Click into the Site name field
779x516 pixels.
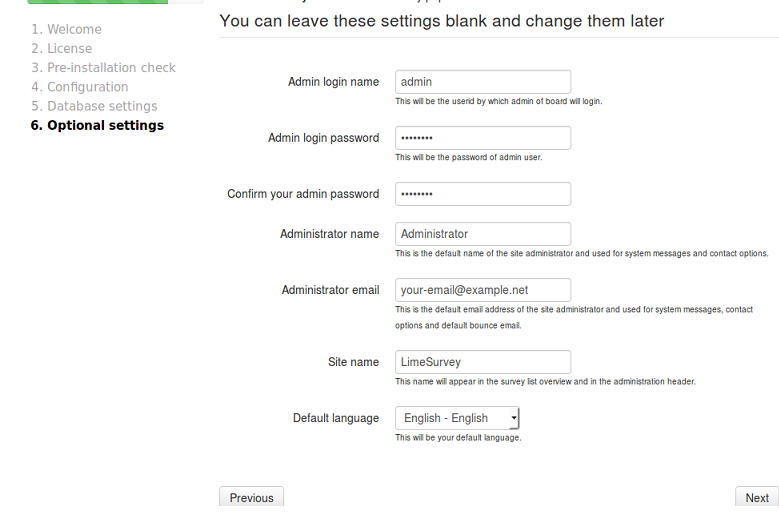(483, 362)
